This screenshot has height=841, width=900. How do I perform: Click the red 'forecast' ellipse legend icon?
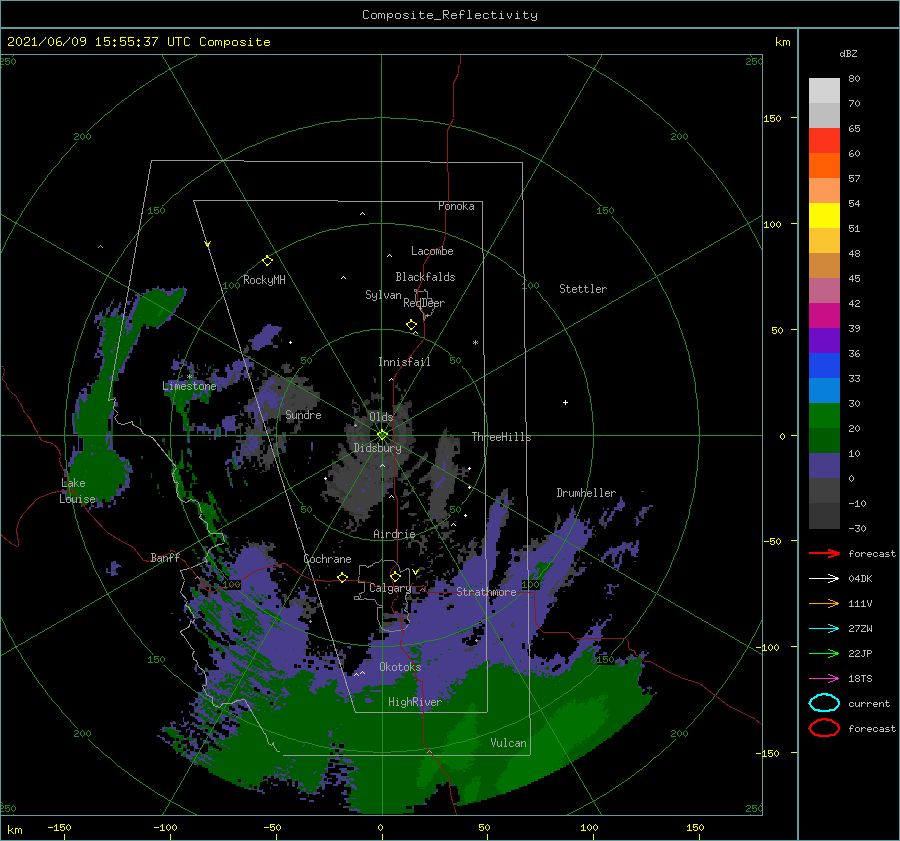click(x=824, y=728)
